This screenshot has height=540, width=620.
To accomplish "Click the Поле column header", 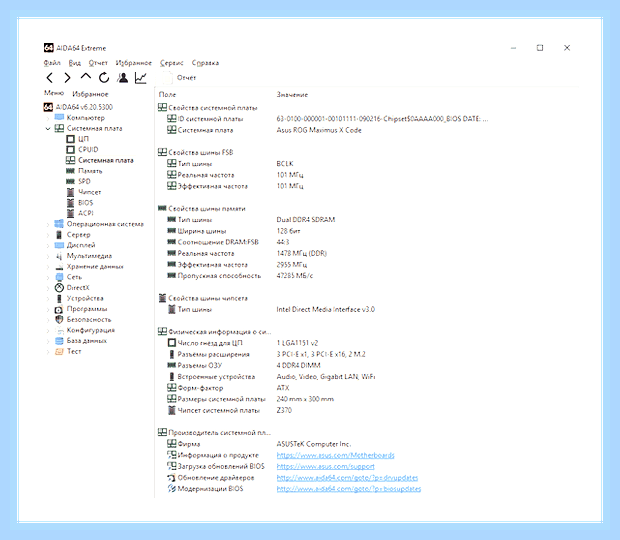I will [x=167, y=94].
